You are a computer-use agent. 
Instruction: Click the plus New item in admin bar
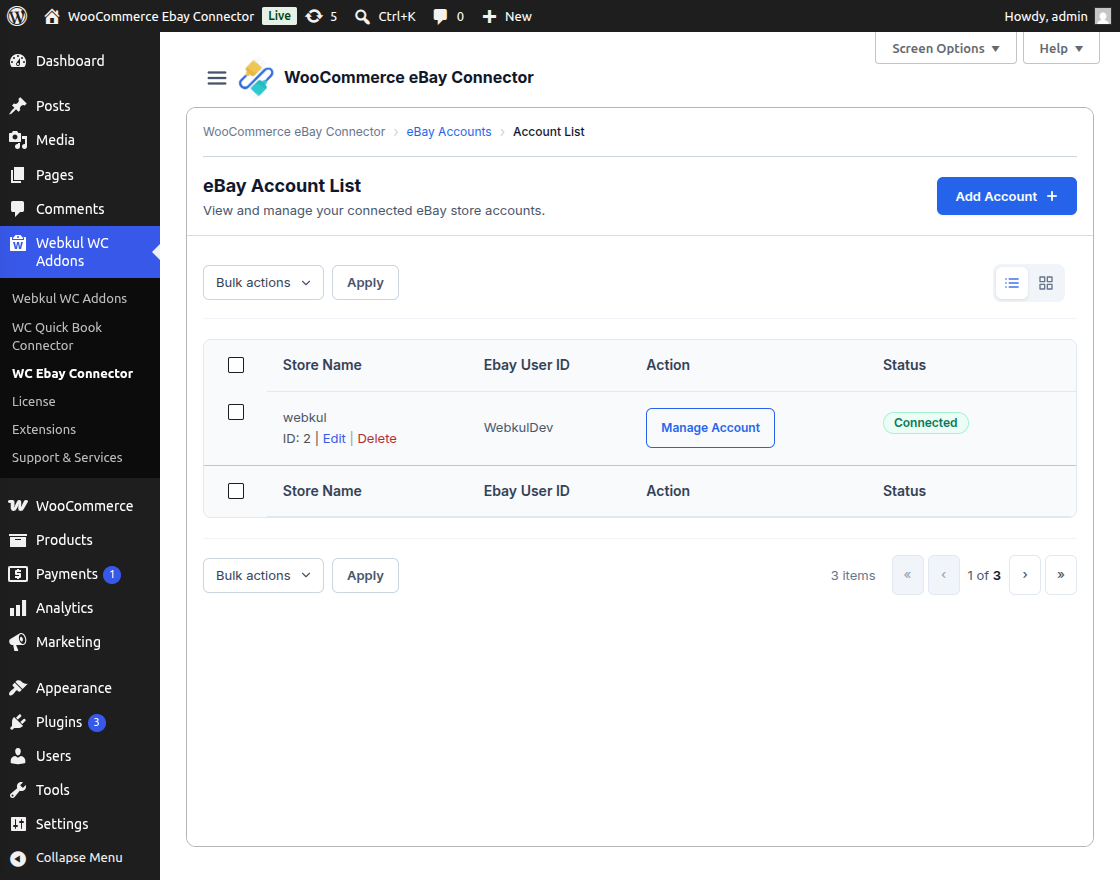506,16
